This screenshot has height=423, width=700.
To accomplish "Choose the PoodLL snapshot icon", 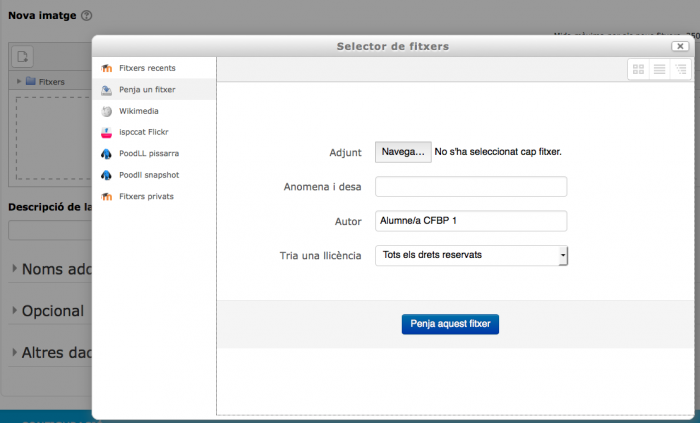I will click(x=106, y=175).
